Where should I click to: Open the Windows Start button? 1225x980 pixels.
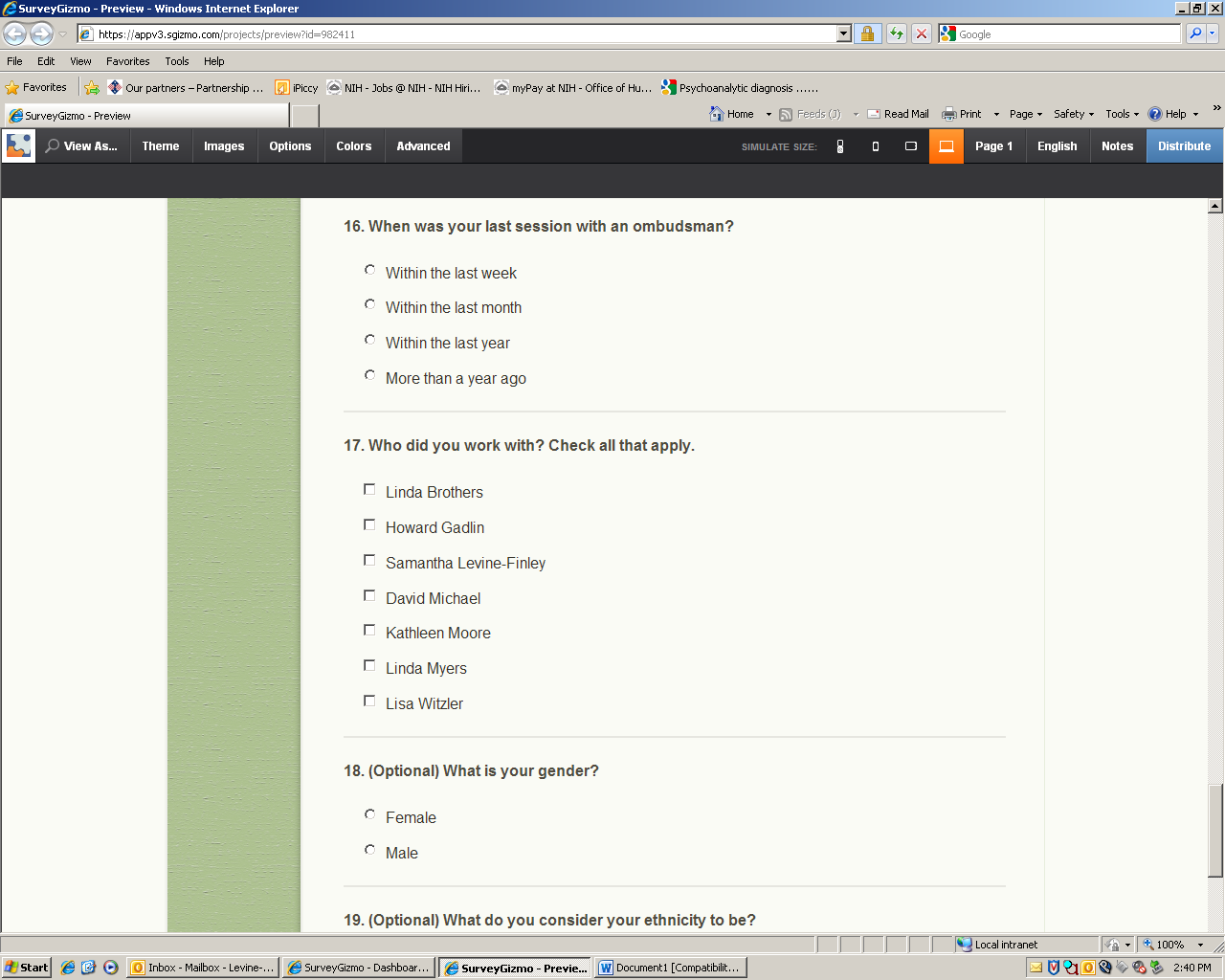point(26,968)
